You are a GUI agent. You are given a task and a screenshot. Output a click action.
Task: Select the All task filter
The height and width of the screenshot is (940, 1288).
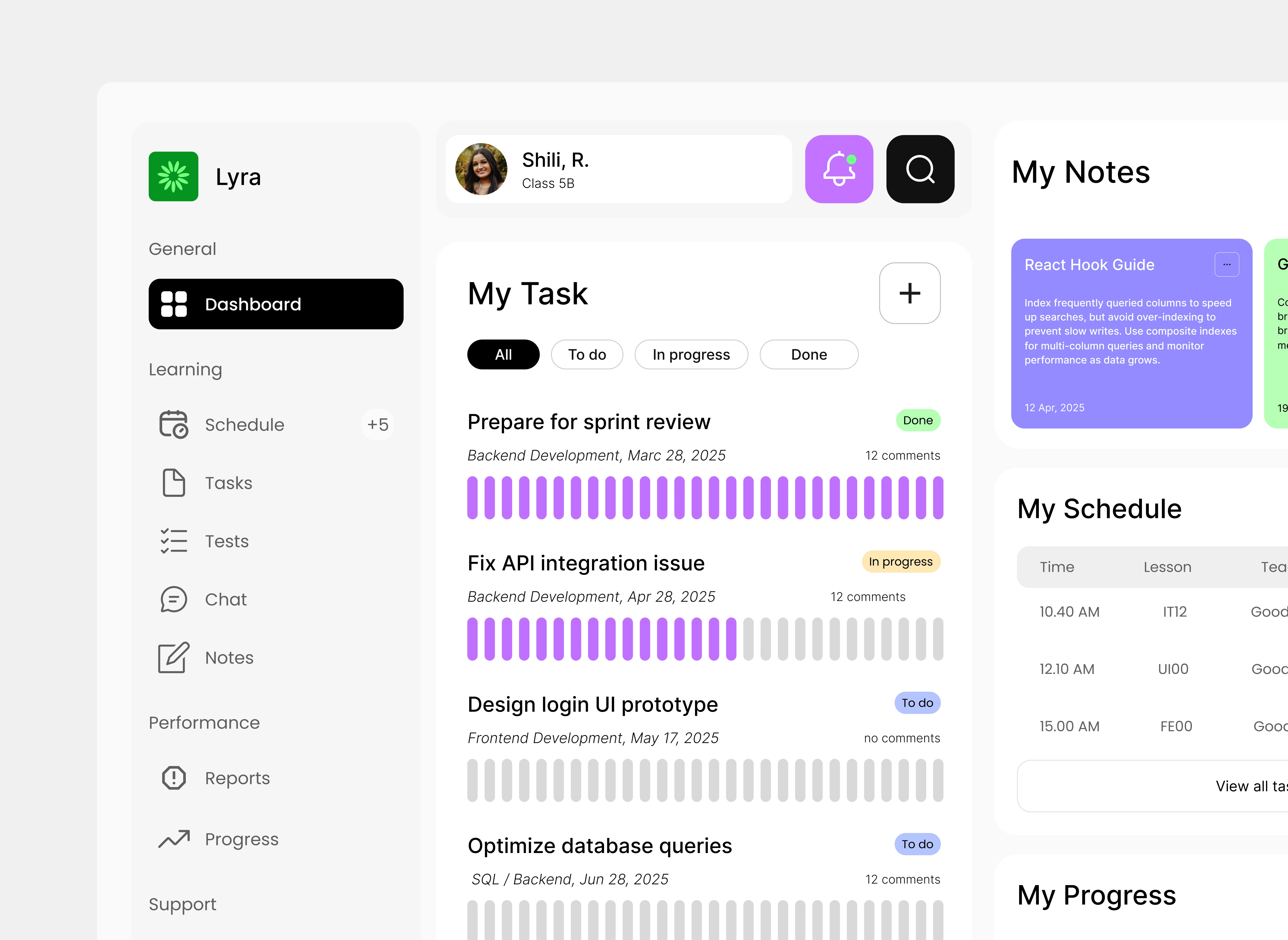coord(503,355)
